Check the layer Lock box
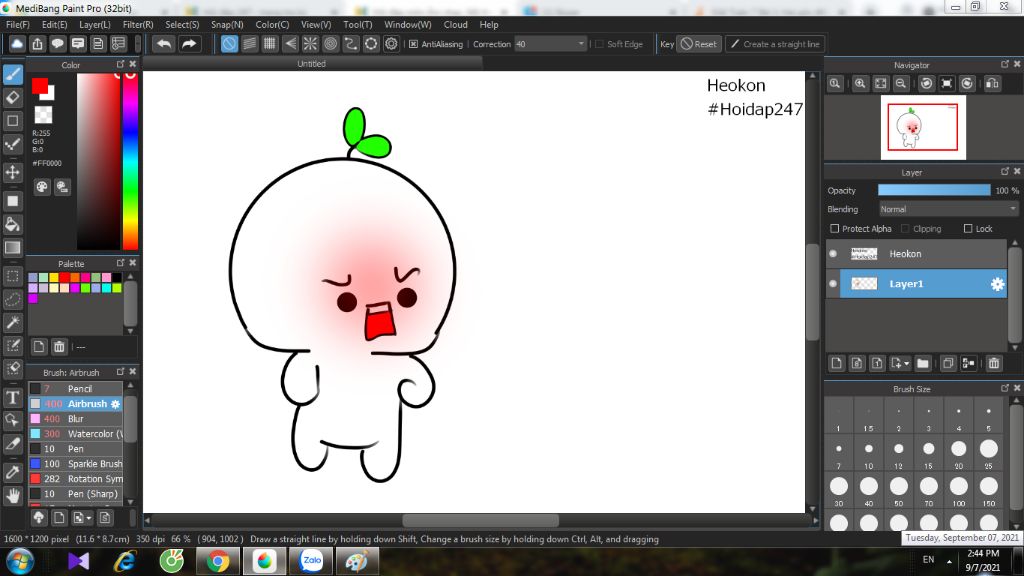 [968, 229]
